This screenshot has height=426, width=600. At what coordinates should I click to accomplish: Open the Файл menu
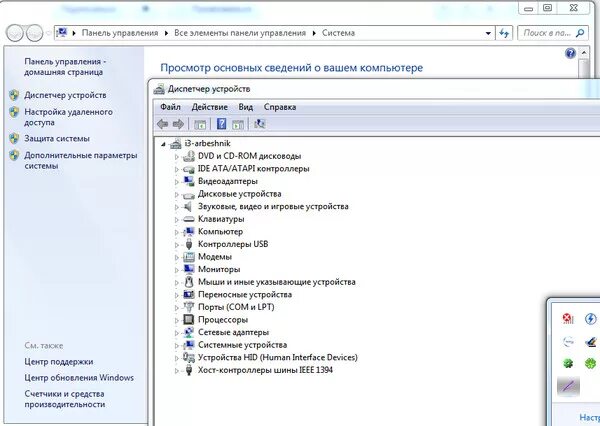(x=170, y=107)
